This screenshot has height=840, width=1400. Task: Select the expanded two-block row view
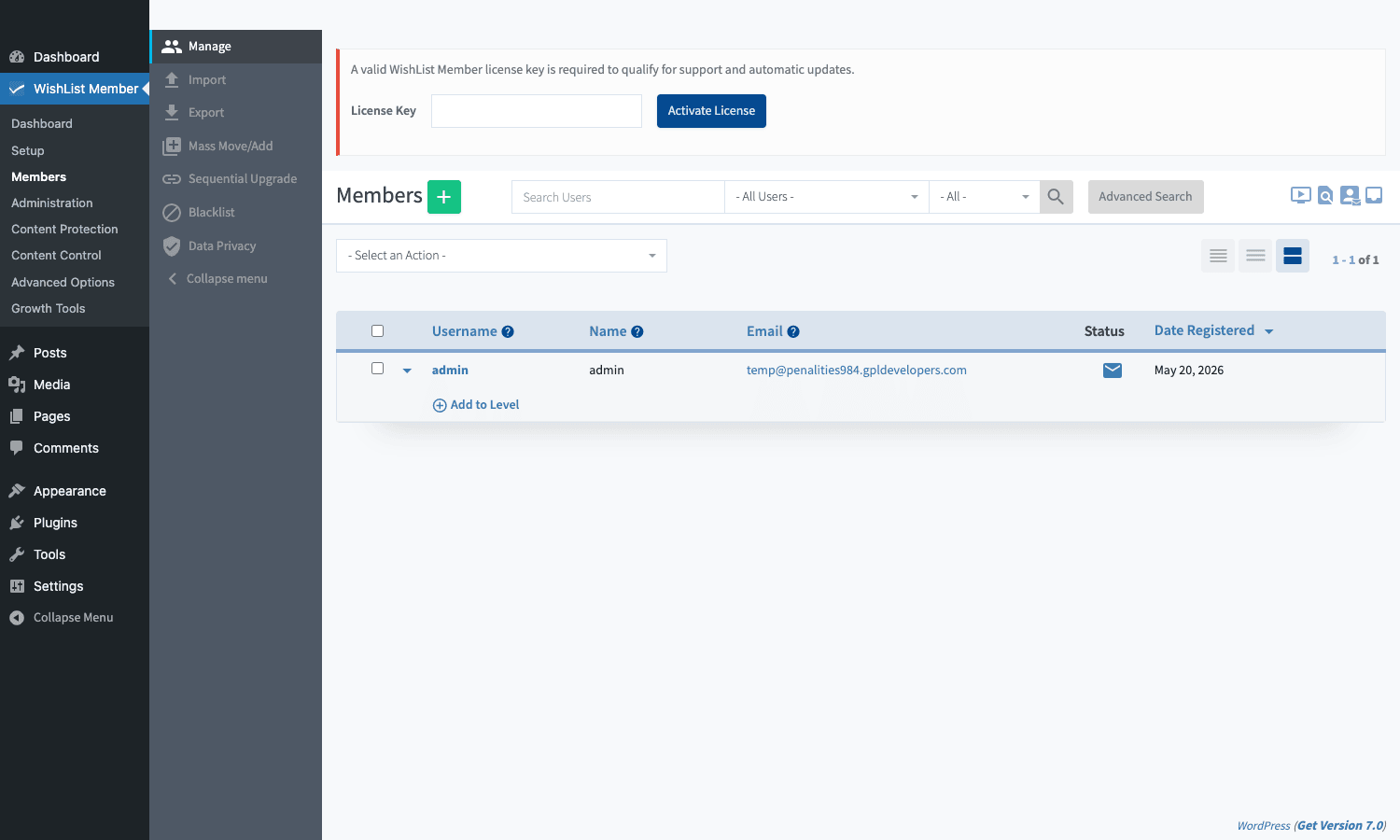pos(1293,256)
